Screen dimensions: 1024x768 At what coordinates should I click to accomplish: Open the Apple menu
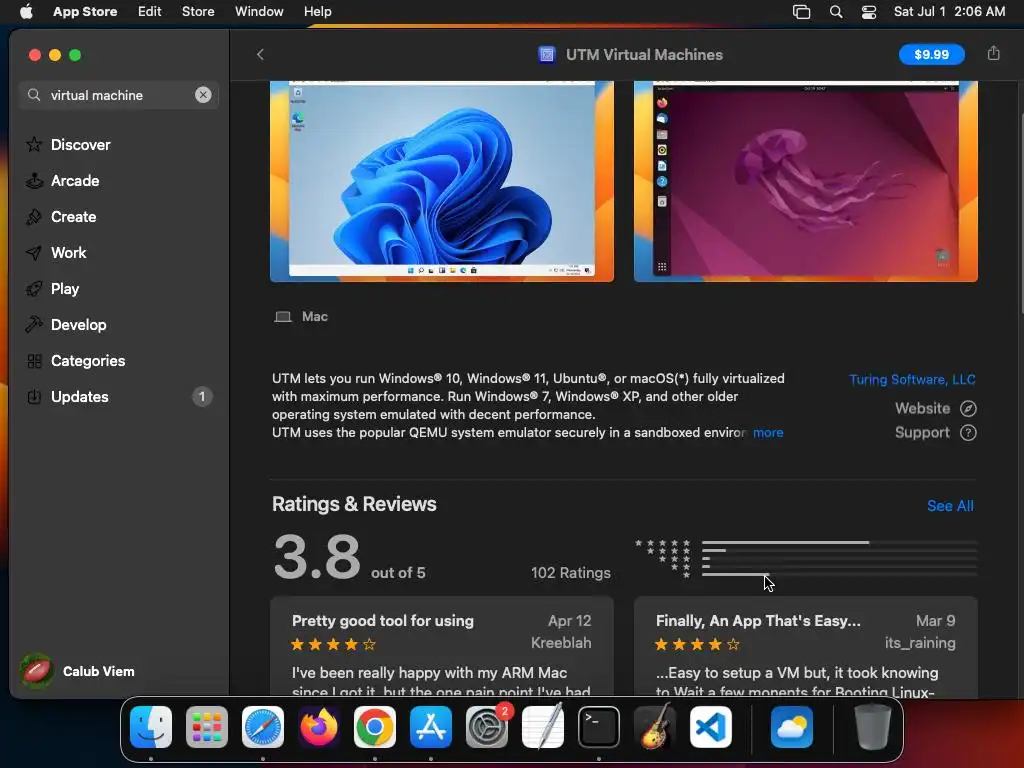point(26,12)
